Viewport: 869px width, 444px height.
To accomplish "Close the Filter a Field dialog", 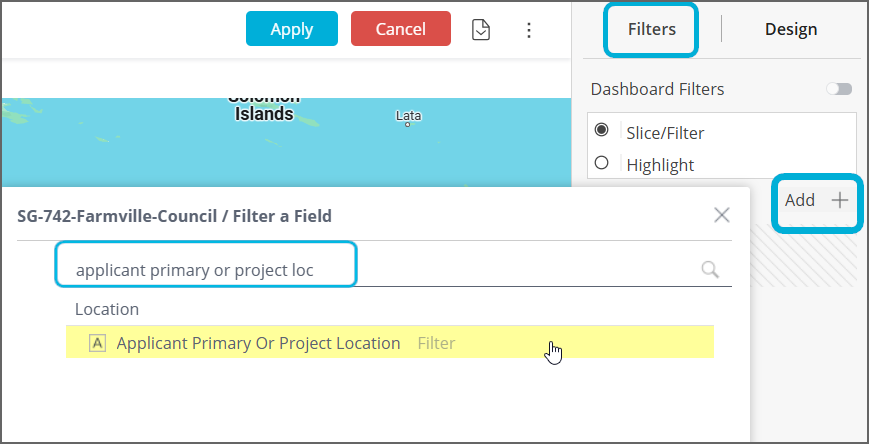I will pyautogui.click(x=721, y=215).
